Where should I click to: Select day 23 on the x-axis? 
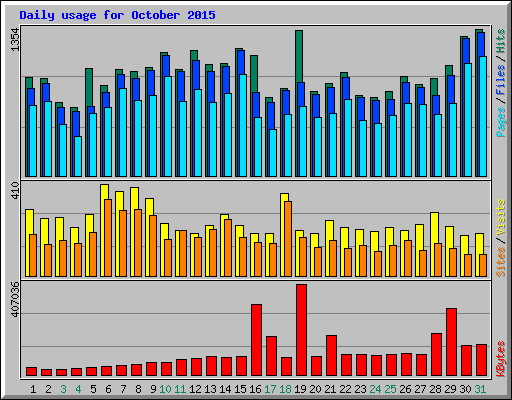click(360, 389)
